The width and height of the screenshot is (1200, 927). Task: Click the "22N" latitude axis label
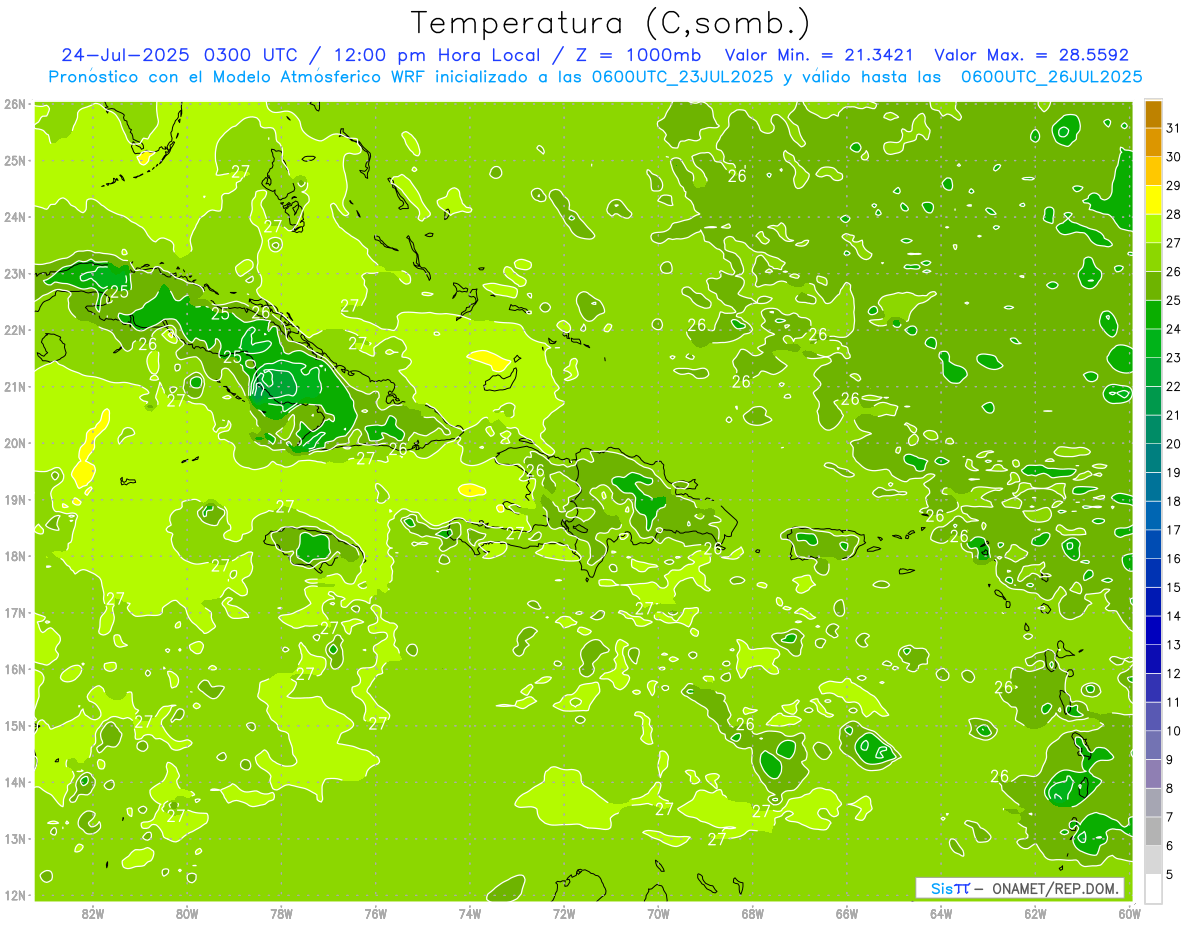pyautogui.click(x=14, y=330)
